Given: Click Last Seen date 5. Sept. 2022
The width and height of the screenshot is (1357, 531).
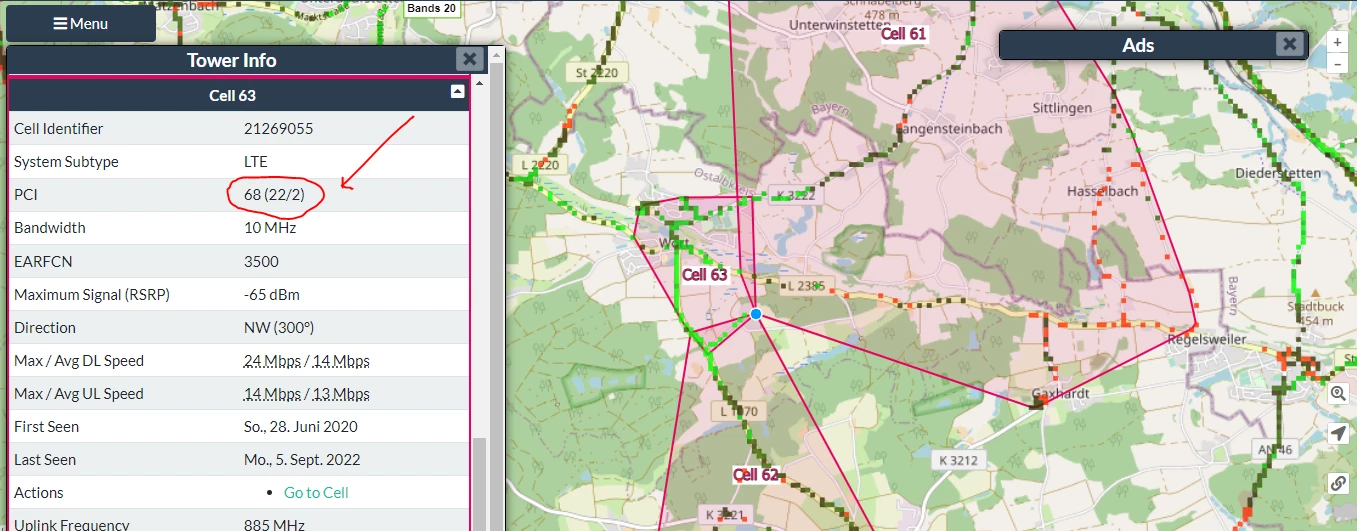Looking at the screenshot, I should (x=303, y=459).
